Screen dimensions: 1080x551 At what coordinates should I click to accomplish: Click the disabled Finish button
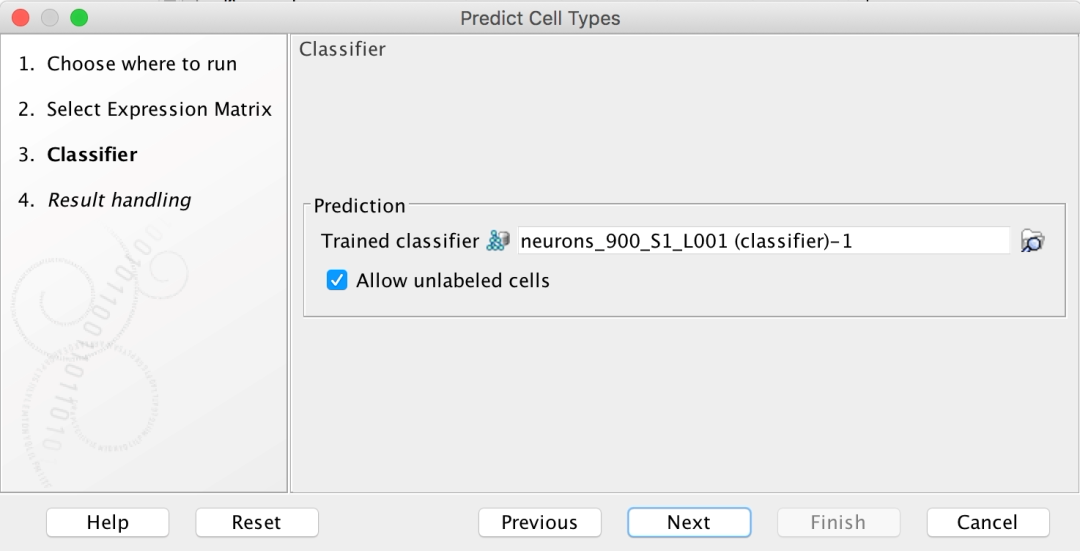coord(838,522)
